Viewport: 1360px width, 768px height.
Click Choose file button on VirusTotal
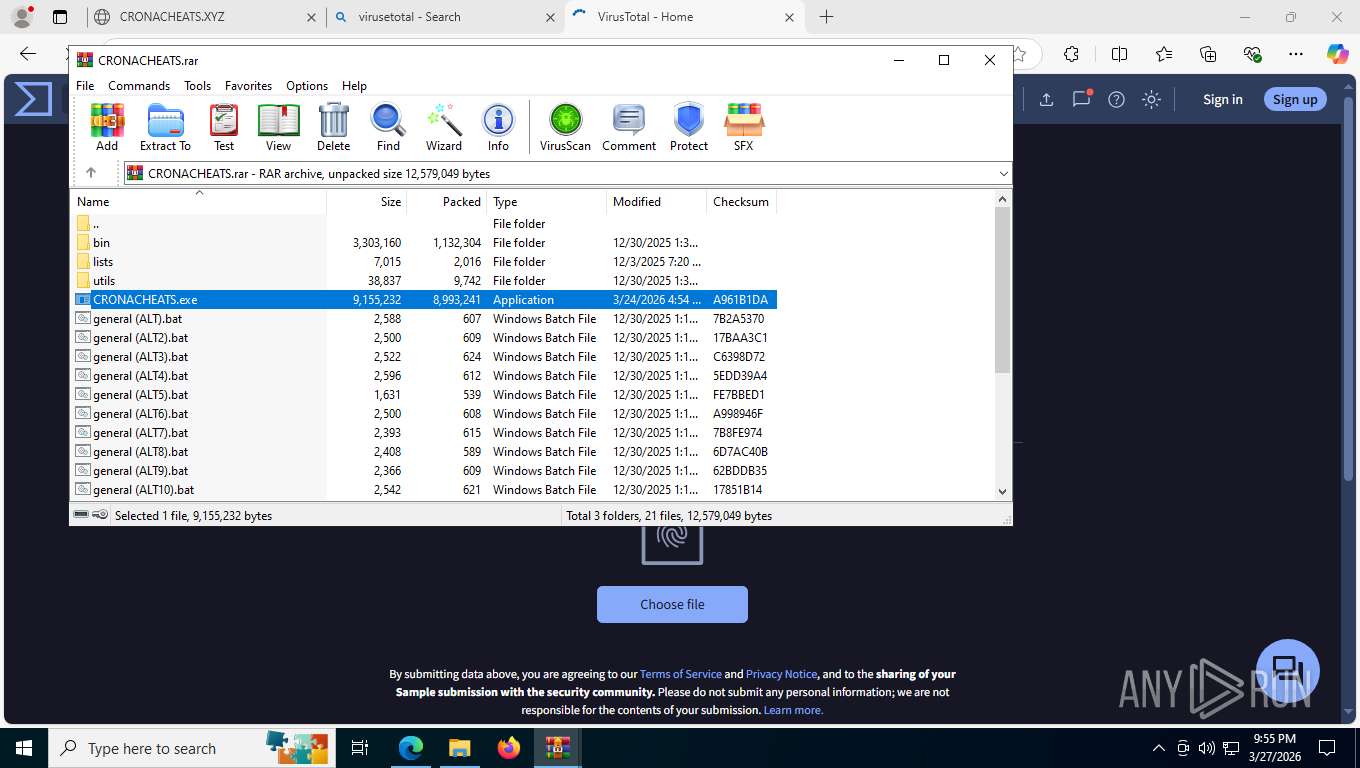click(x=672, y=605)
